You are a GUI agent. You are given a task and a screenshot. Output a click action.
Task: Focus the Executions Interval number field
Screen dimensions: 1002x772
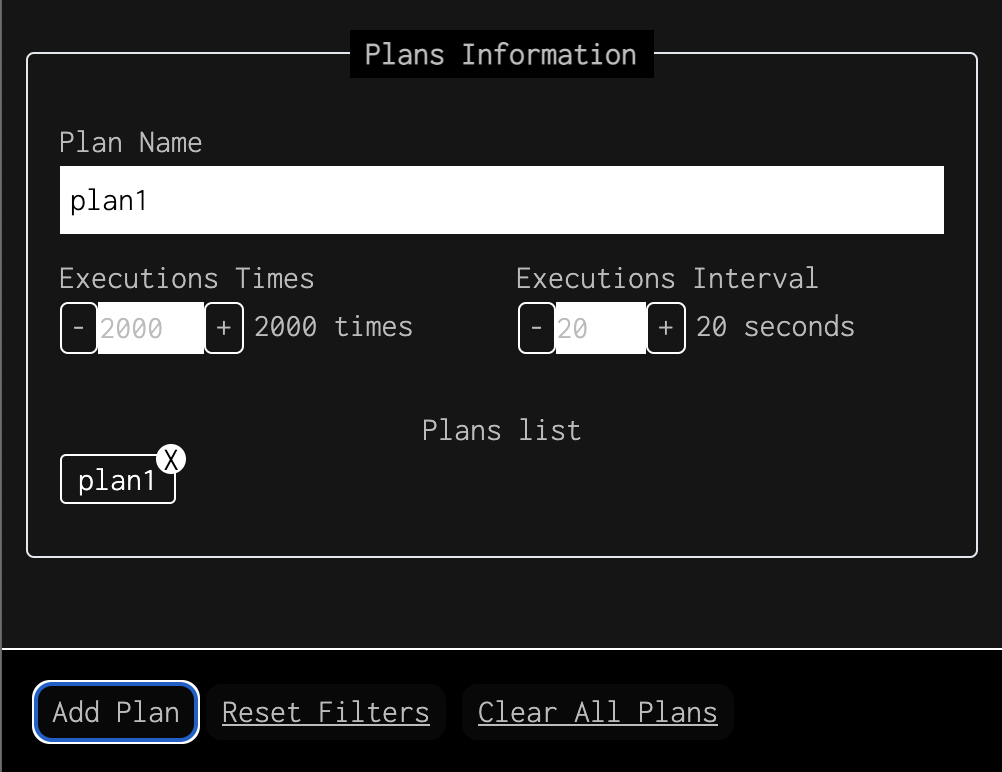601,328
